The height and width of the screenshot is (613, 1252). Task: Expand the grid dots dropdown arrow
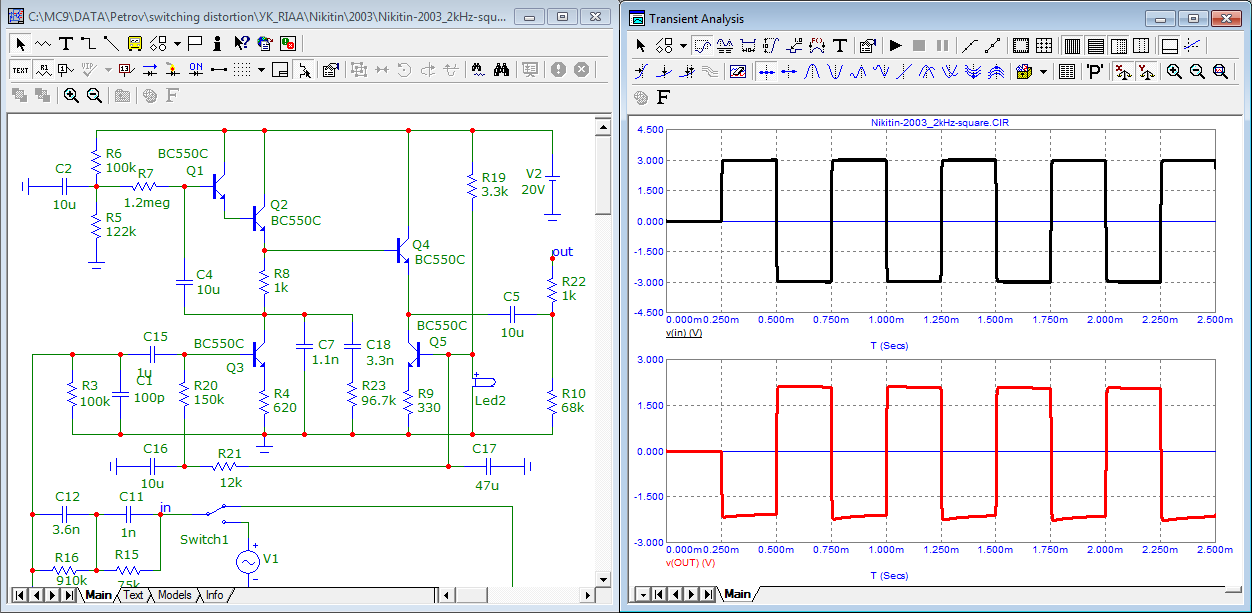click(x=261, y=69)
